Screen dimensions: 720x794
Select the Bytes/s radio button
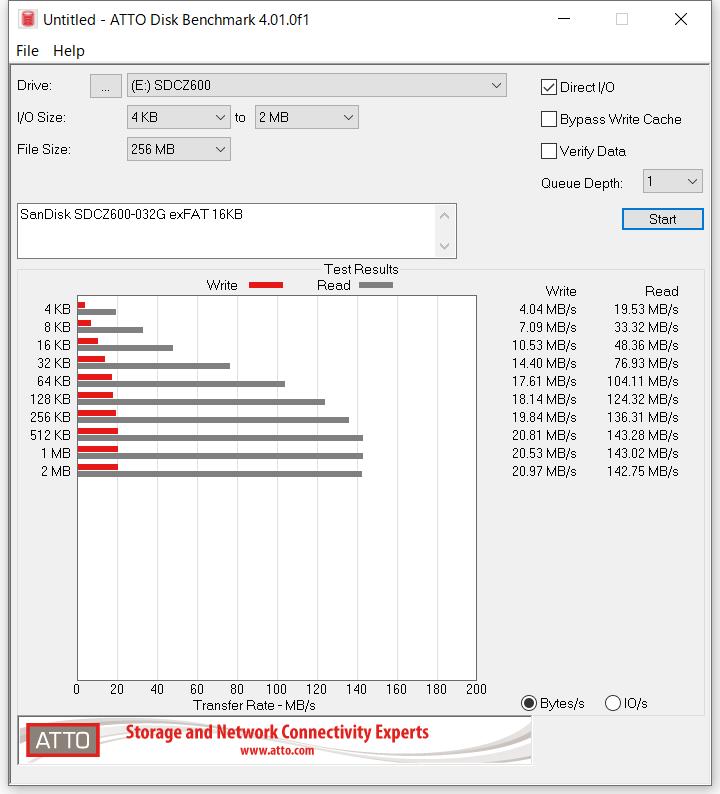coord(529,703)
